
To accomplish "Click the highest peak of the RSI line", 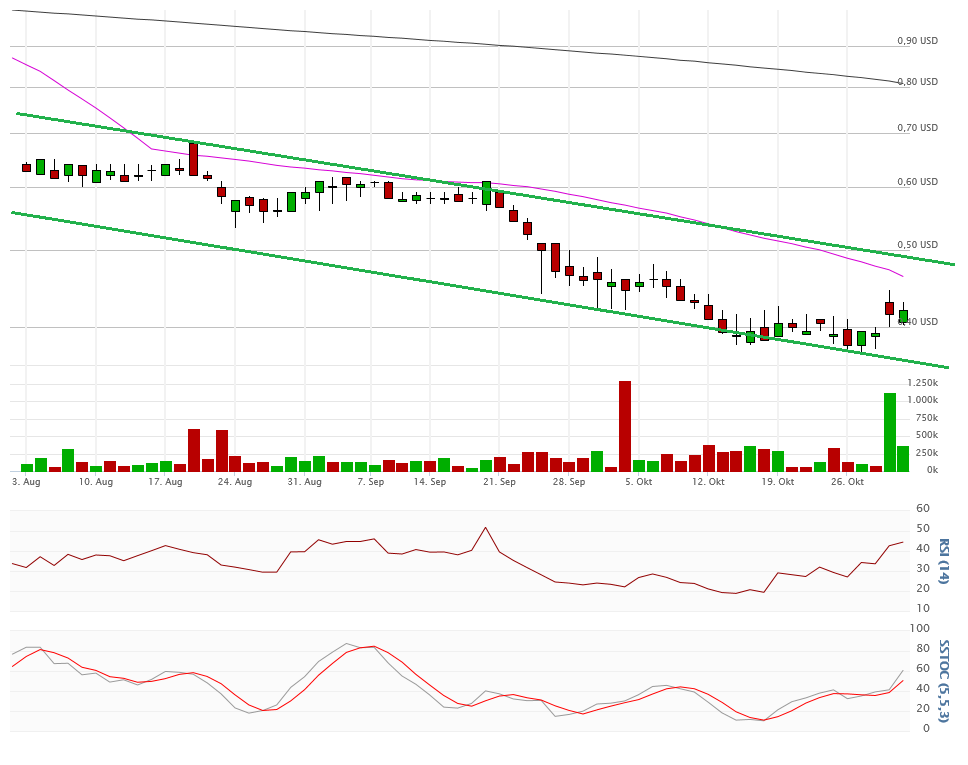I will (x=485, y=528).
